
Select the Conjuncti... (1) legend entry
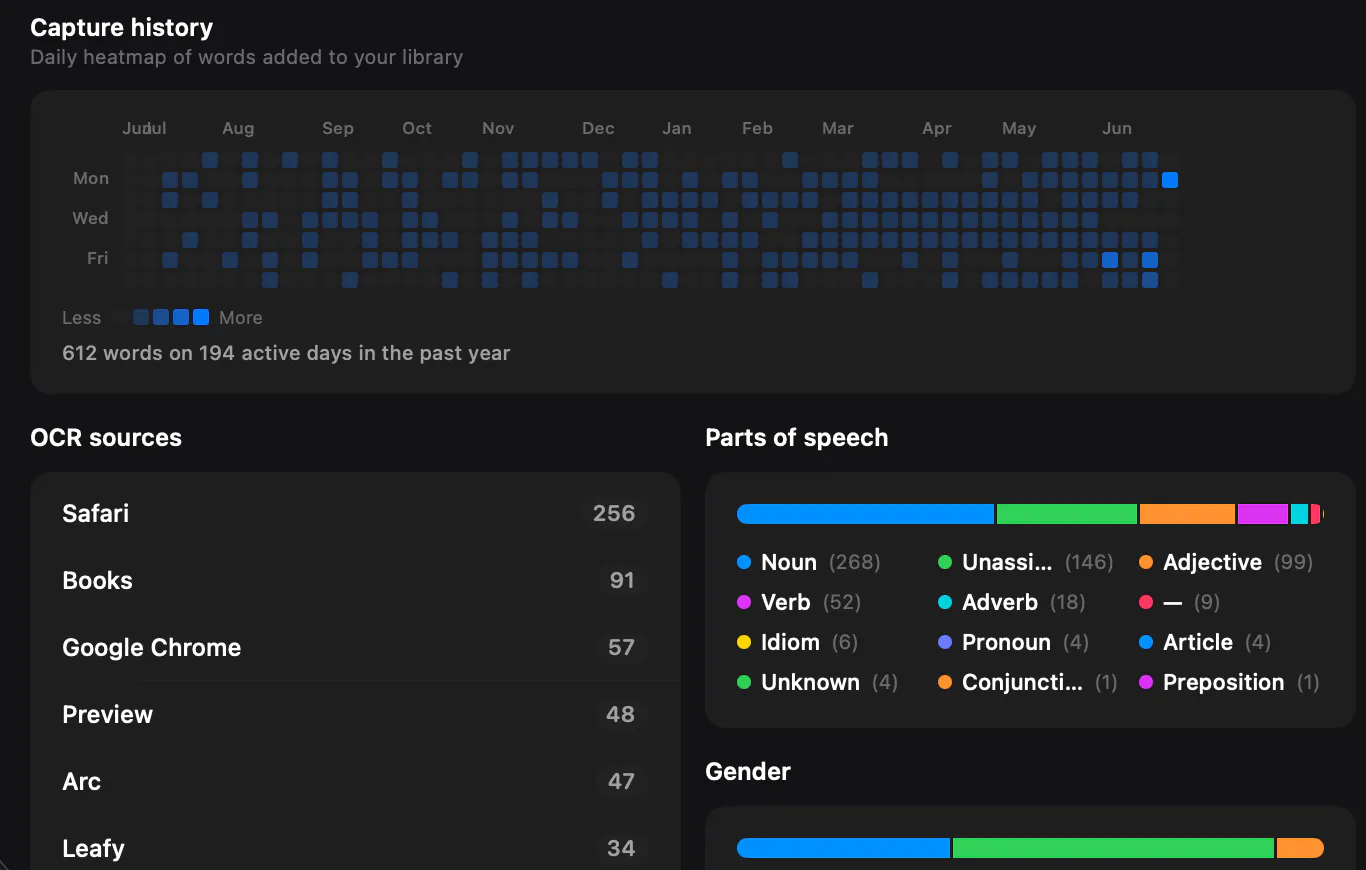(x=1028, y=682)
